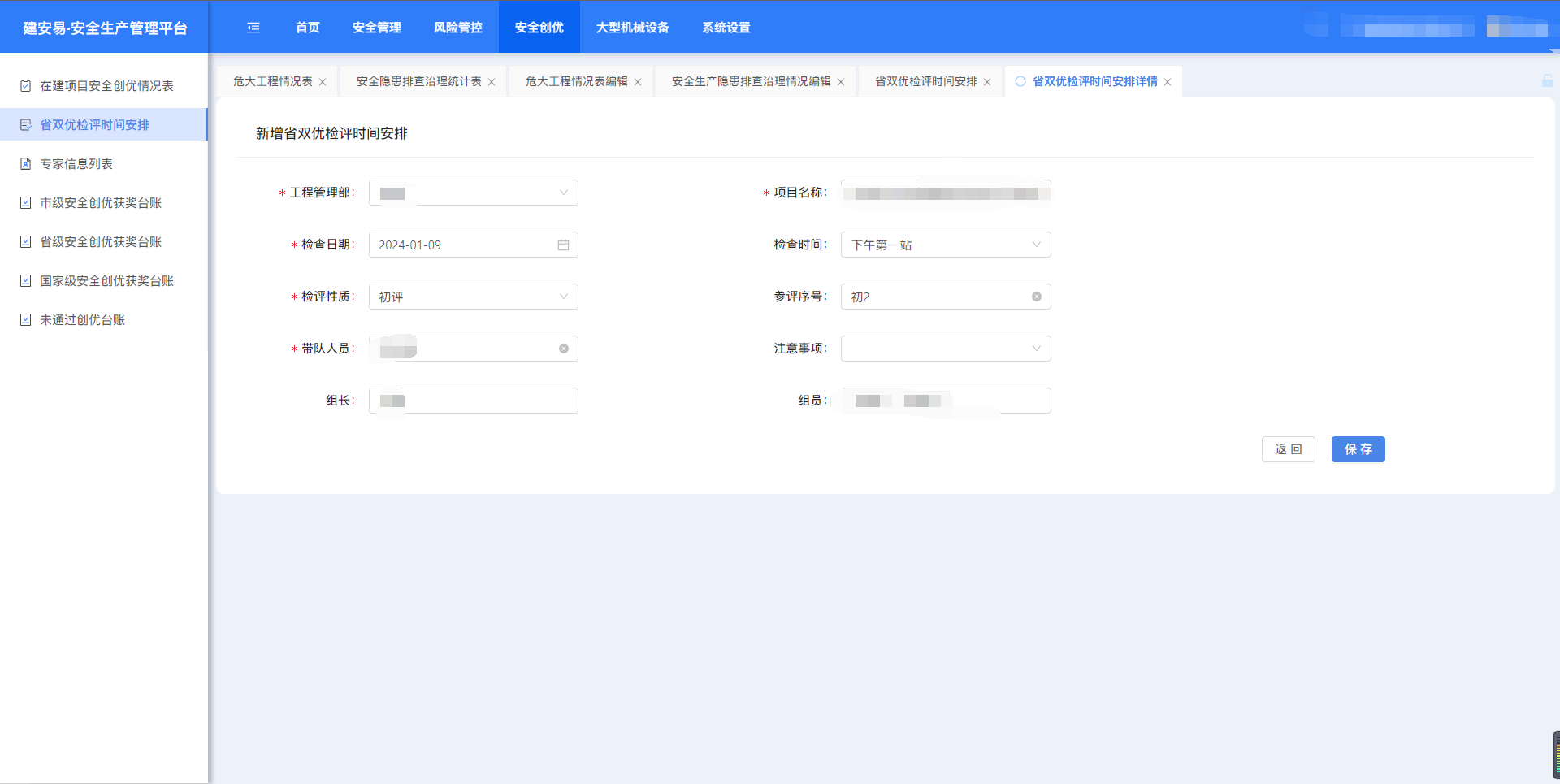Open 市级安全创优获奖台账 in the sidebar
The image size is (1560, 784).
click(x=101, y=203)
